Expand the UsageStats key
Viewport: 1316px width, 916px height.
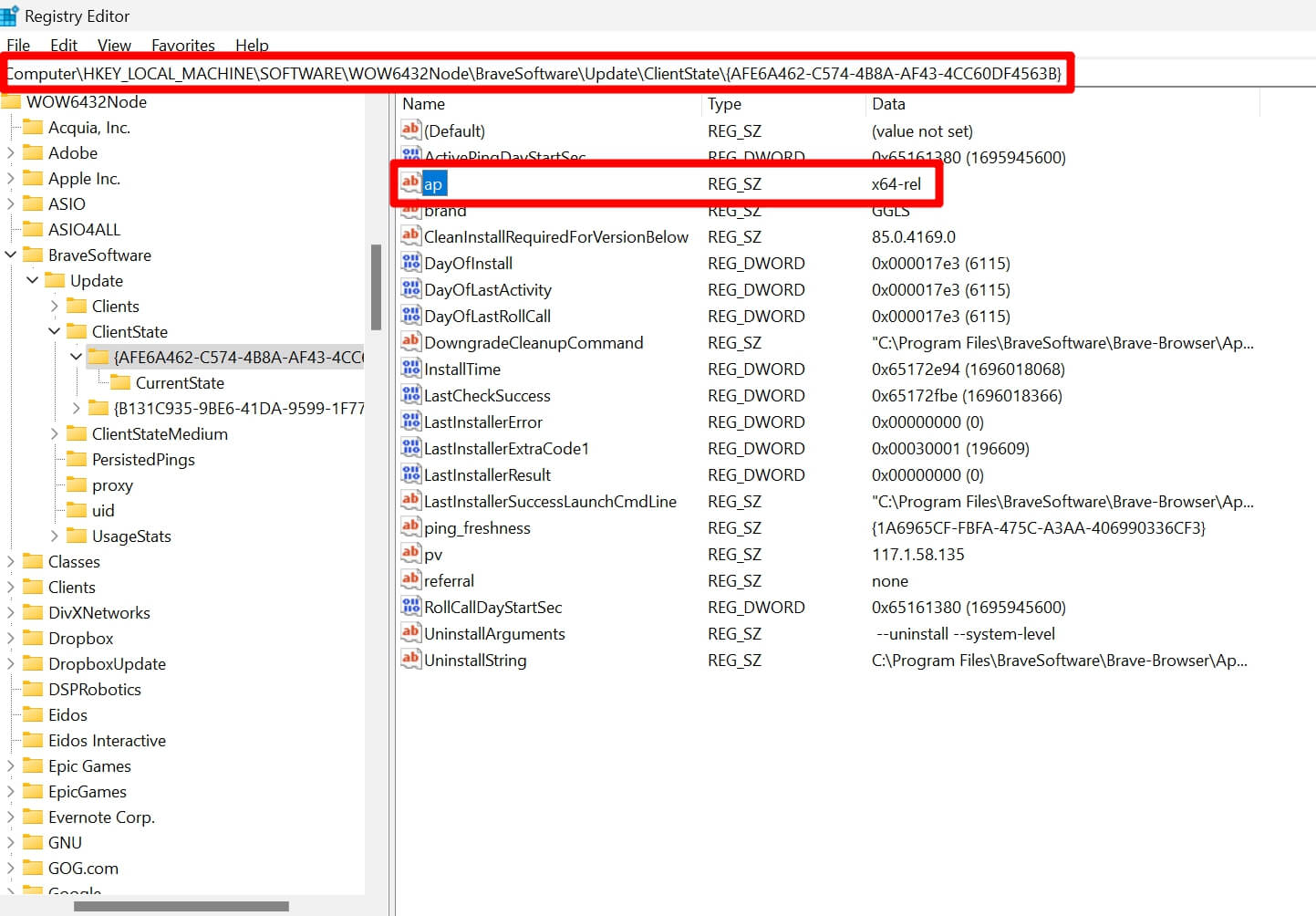click(x=55, y=536)
